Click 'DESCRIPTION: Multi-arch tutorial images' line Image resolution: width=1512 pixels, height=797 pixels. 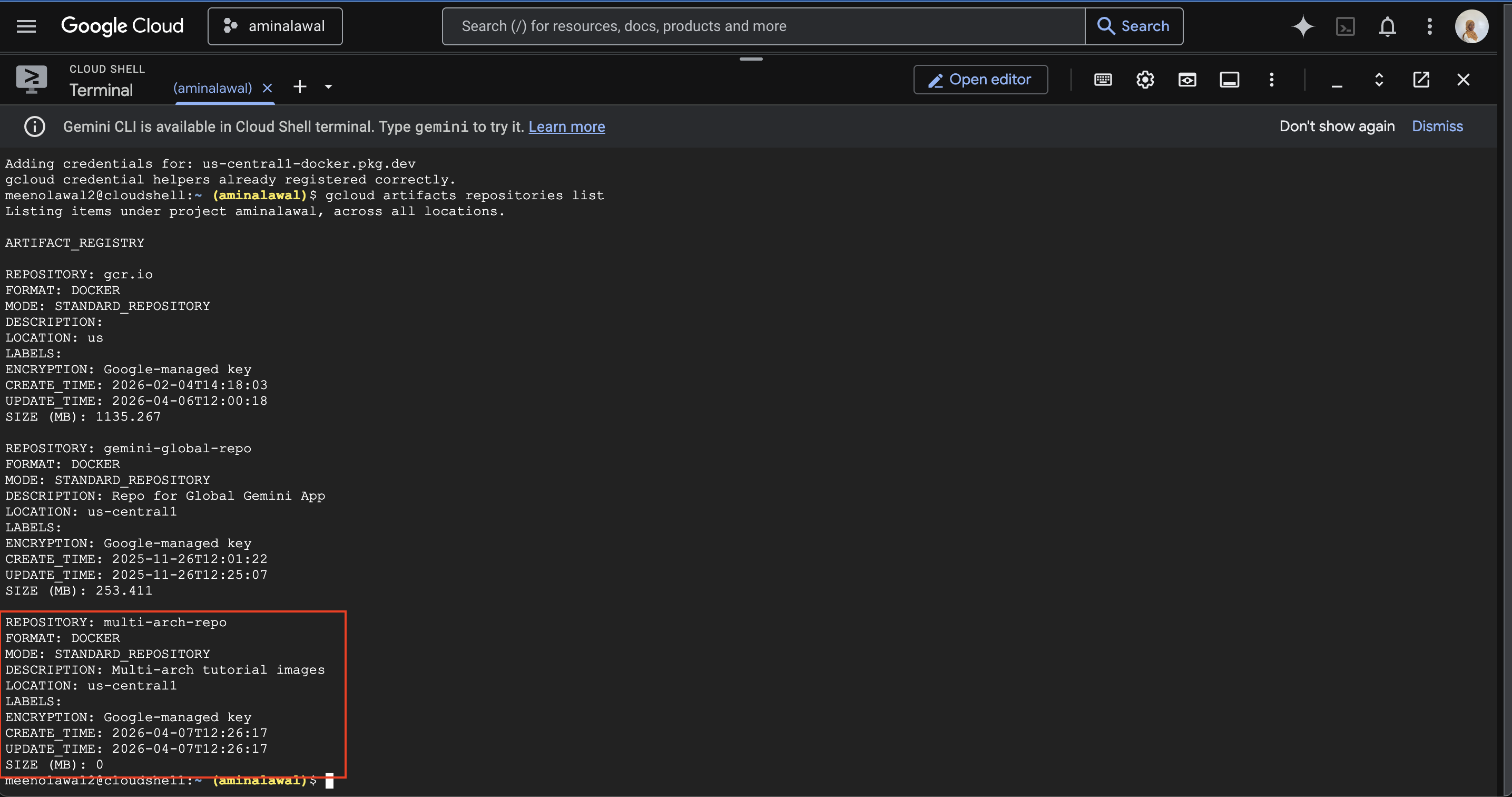click(x=165, y=669)
